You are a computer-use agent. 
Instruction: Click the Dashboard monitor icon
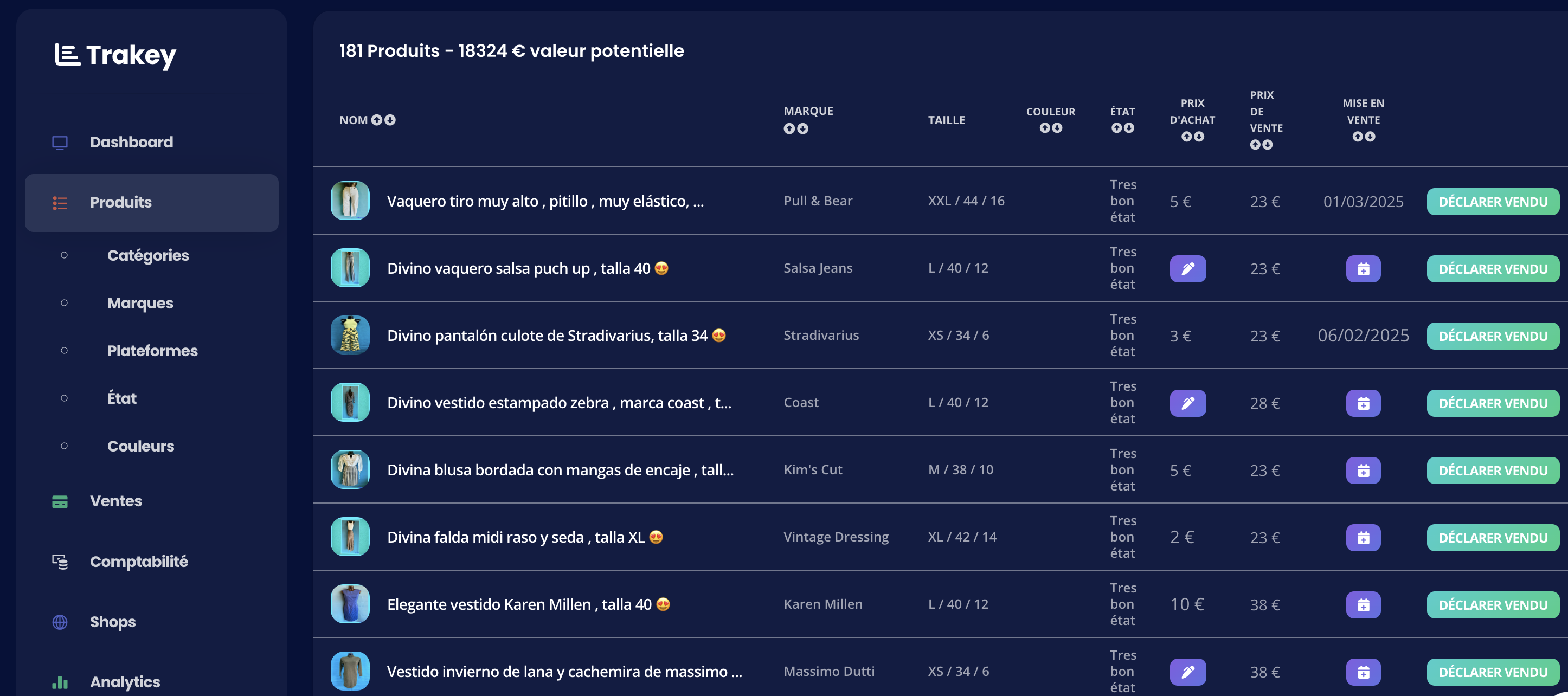[x=60, y=143]
